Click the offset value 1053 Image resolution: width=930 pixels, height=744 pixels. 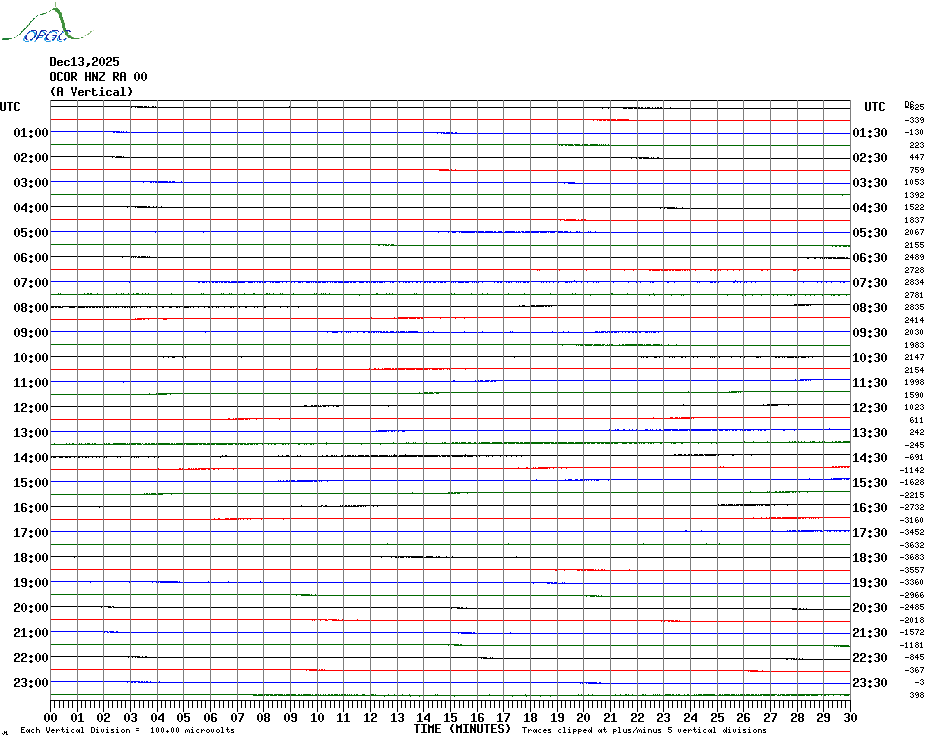[x=914, y=182]
